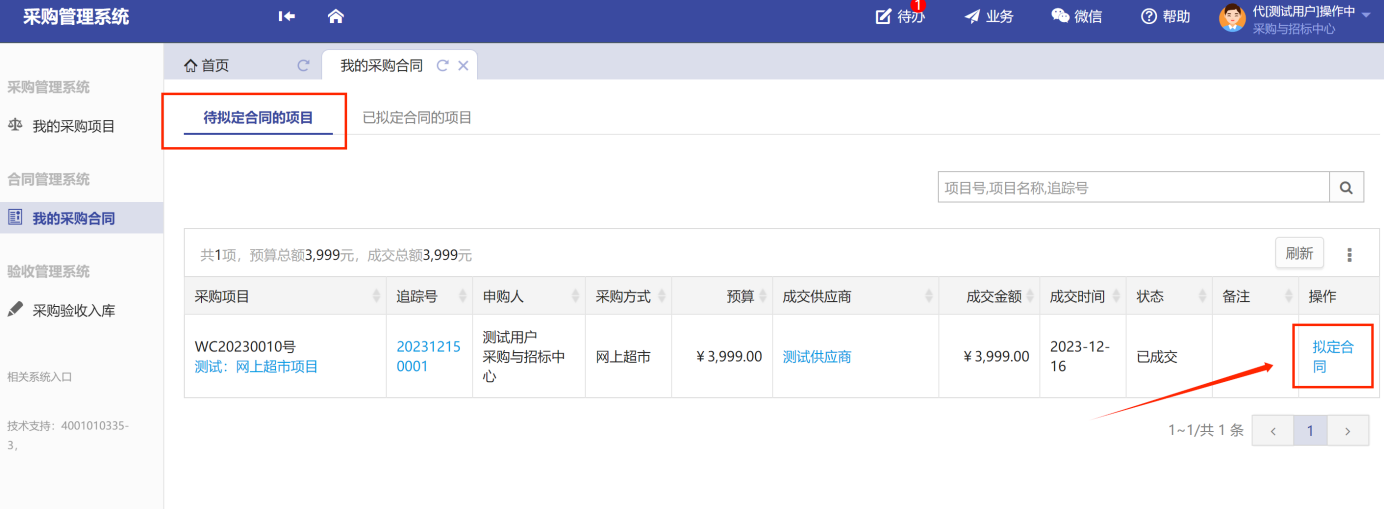Click the search magnifier button
1384x509 pixels.
pyautogui.click(x=1346, y=187)
